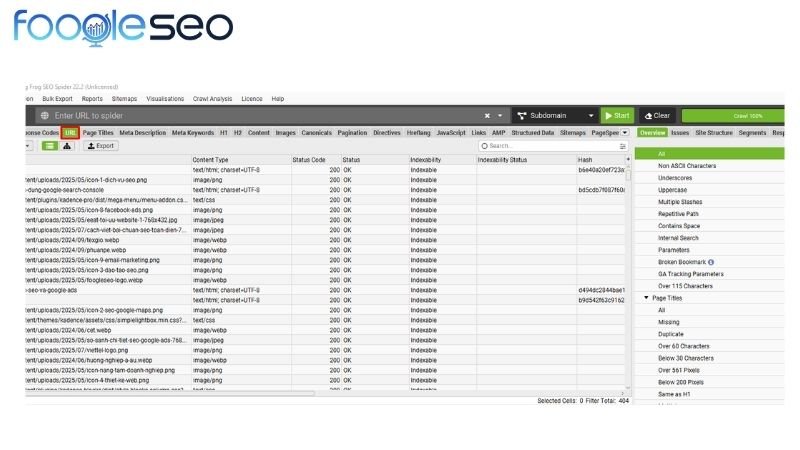Click the globe icon in the URL bar

pos(44,116)
